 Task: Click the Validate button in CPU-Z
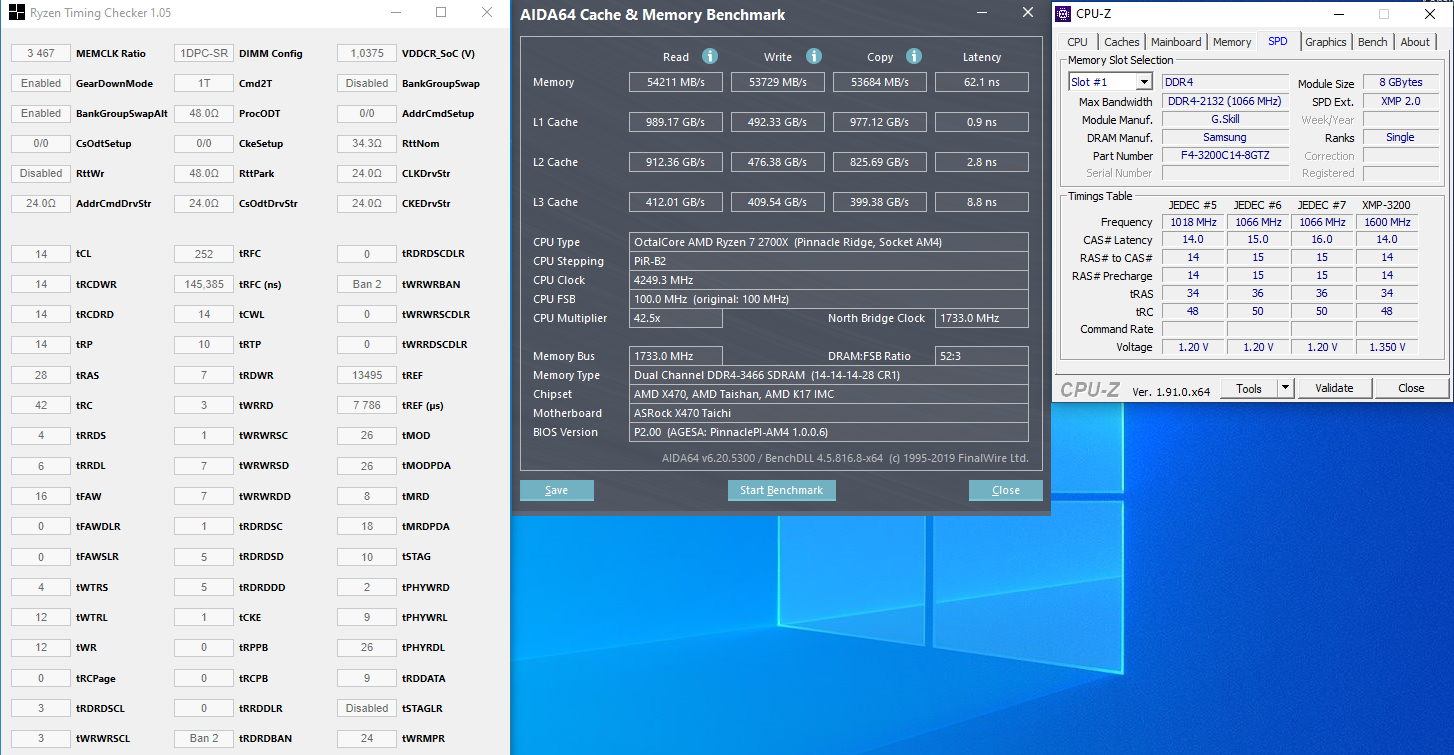[x=1334, y=388]
